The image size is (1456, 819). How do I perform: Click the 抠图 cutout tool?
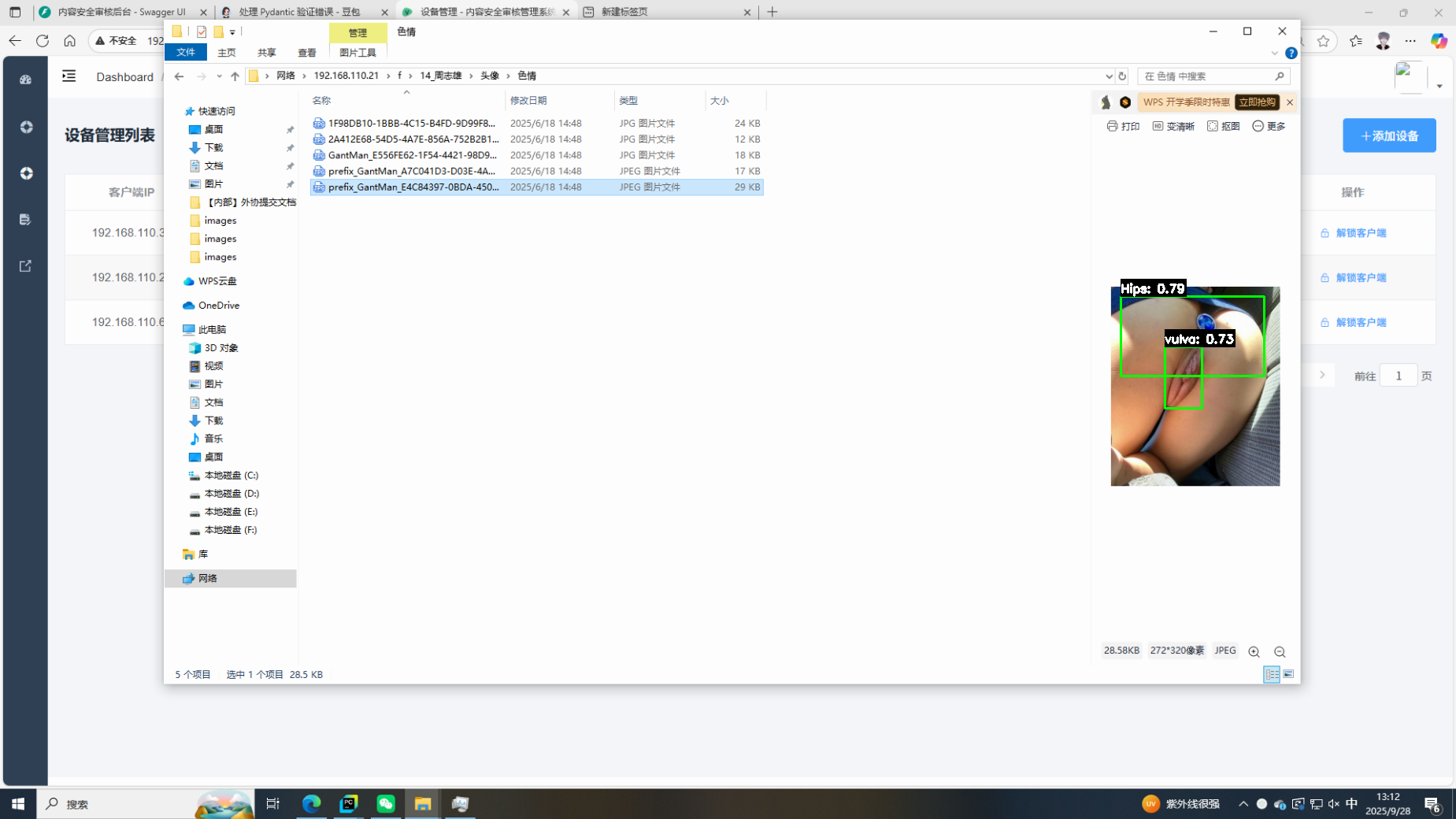[1224, 126]
